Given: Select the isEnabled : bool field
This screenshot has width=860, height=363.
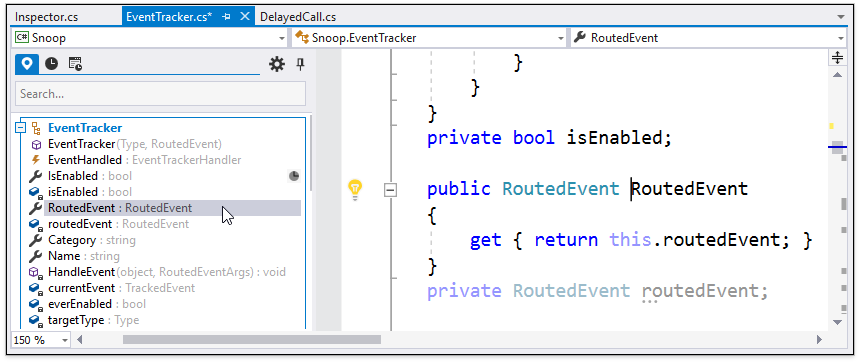Looking at the screenshot, I should pyautogui.click(x=90, y=192).
